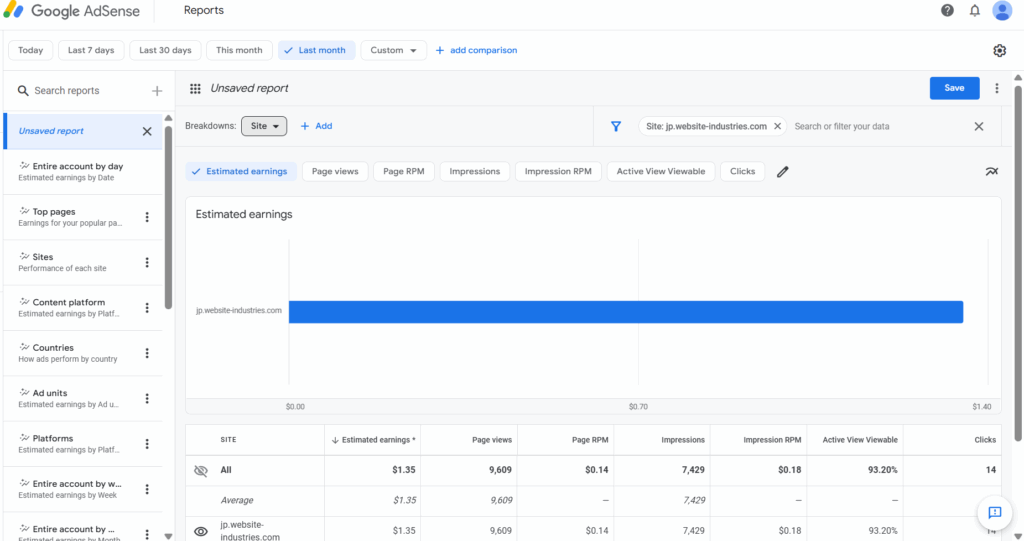Expand the Site breakdown dropdown
Image resolution: width=1024 pixels, height=541 pixels.
tap(264, 126)
